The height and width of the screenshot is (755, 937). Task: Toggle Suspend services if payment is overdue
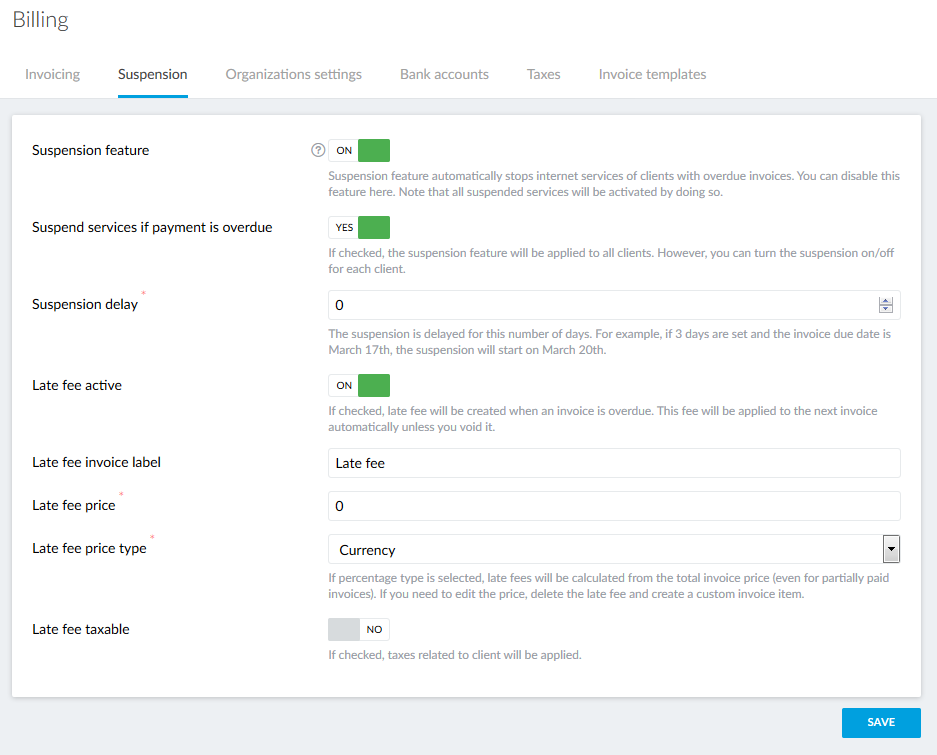[x=359, y=228]
